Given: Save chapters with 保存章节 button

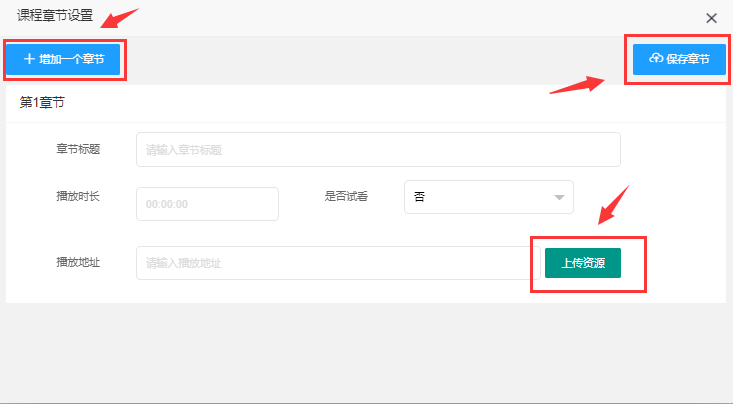Looking at the screenshot, I should [679, 59].
